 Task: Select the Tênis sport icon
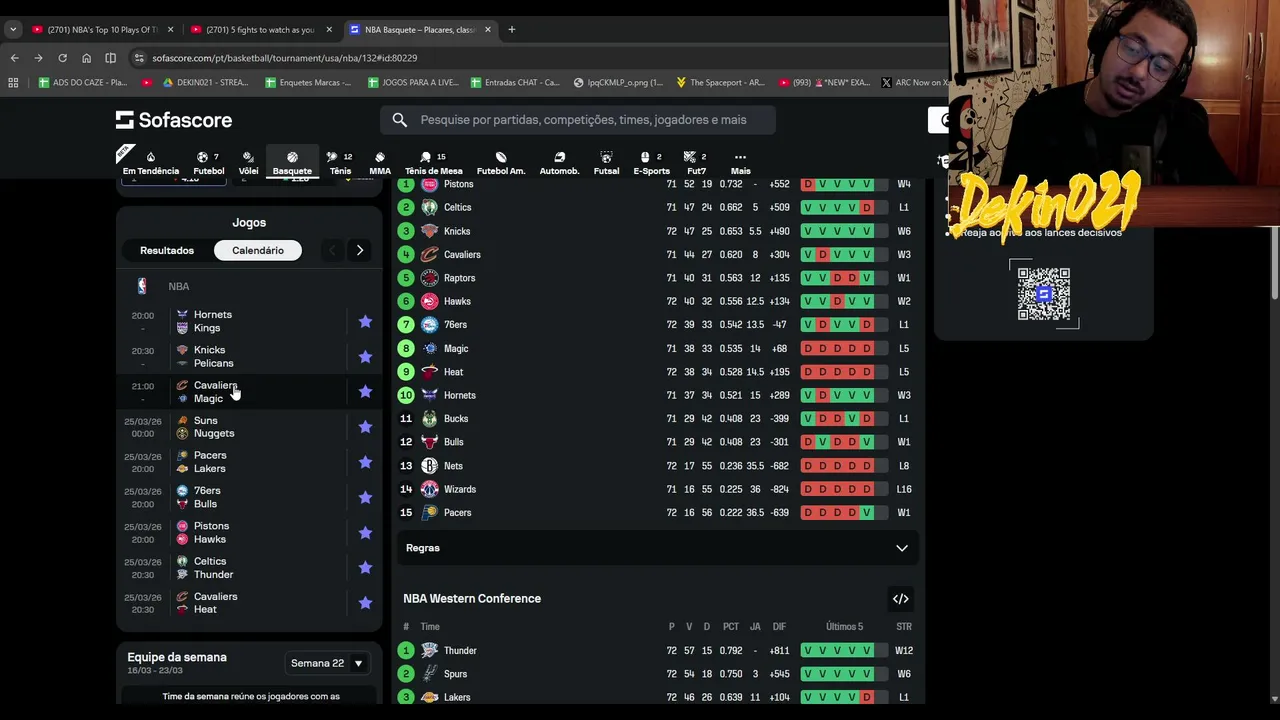pyautogui.click(x=340, y=163)
